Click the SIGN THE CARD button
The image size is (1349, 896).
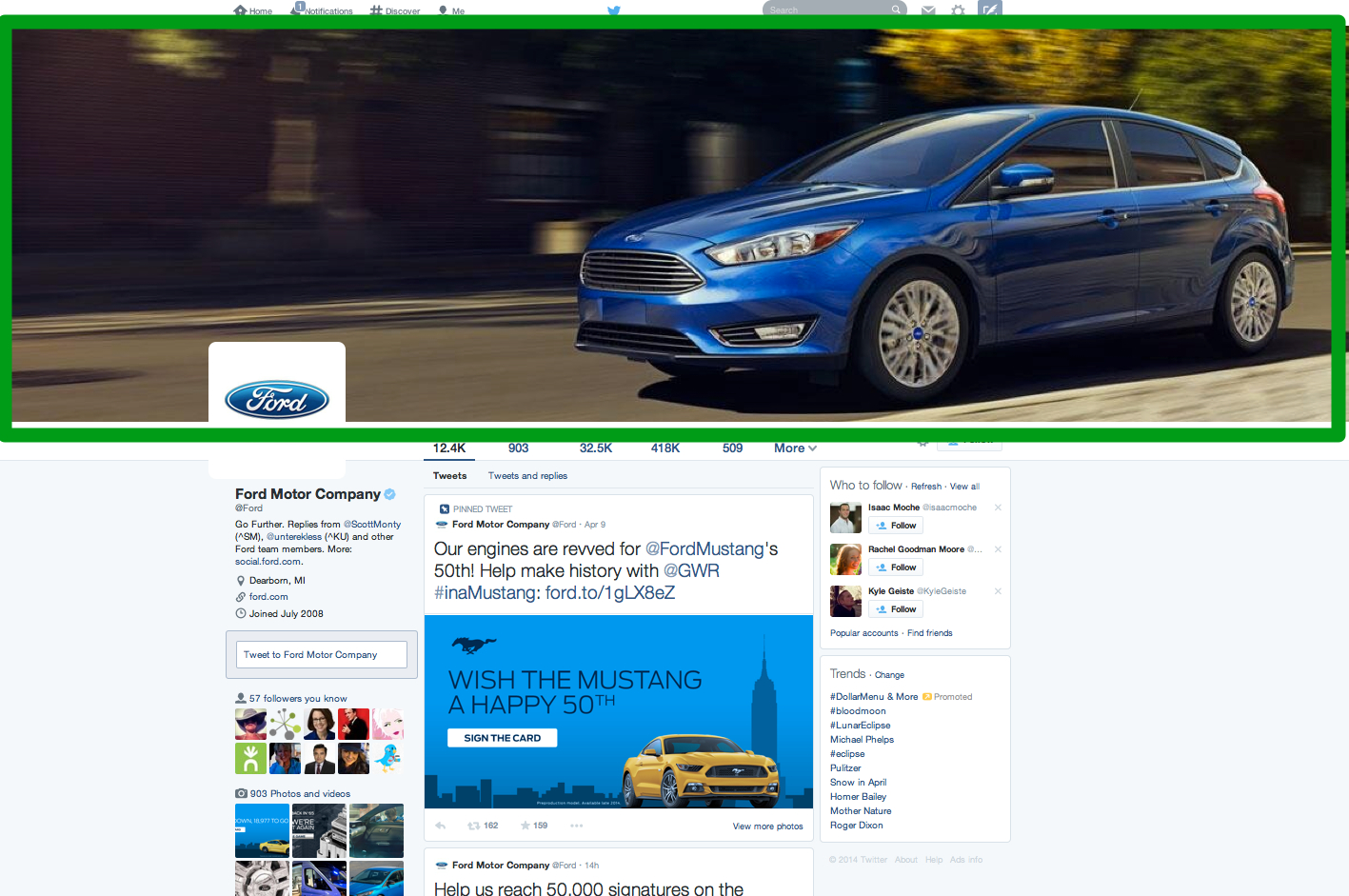coord(503,738)
